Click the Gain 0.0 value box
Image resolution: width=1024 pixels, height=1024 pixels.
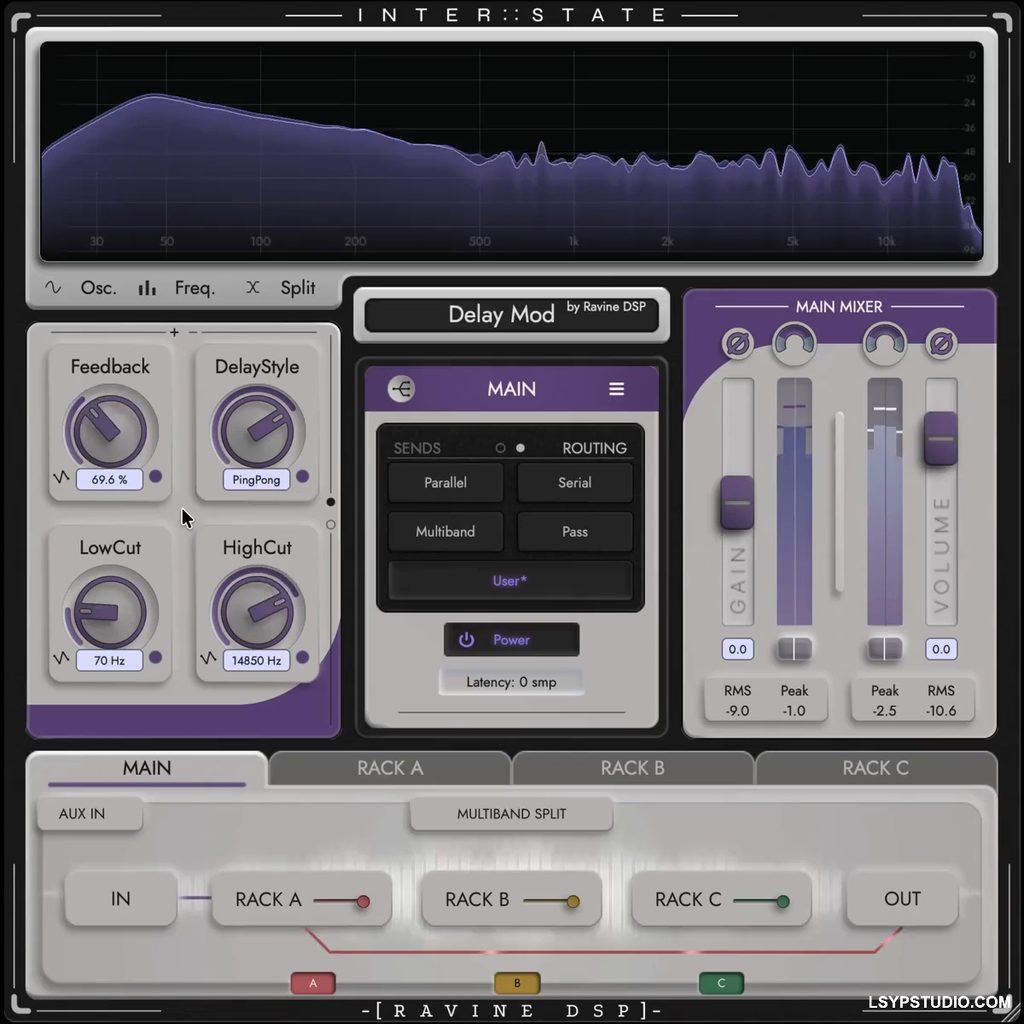(737, 649)
